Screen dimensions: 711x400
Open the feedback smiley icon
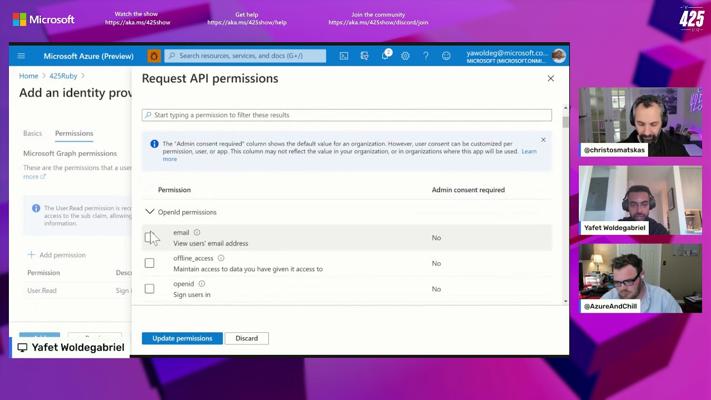point(446,56)
